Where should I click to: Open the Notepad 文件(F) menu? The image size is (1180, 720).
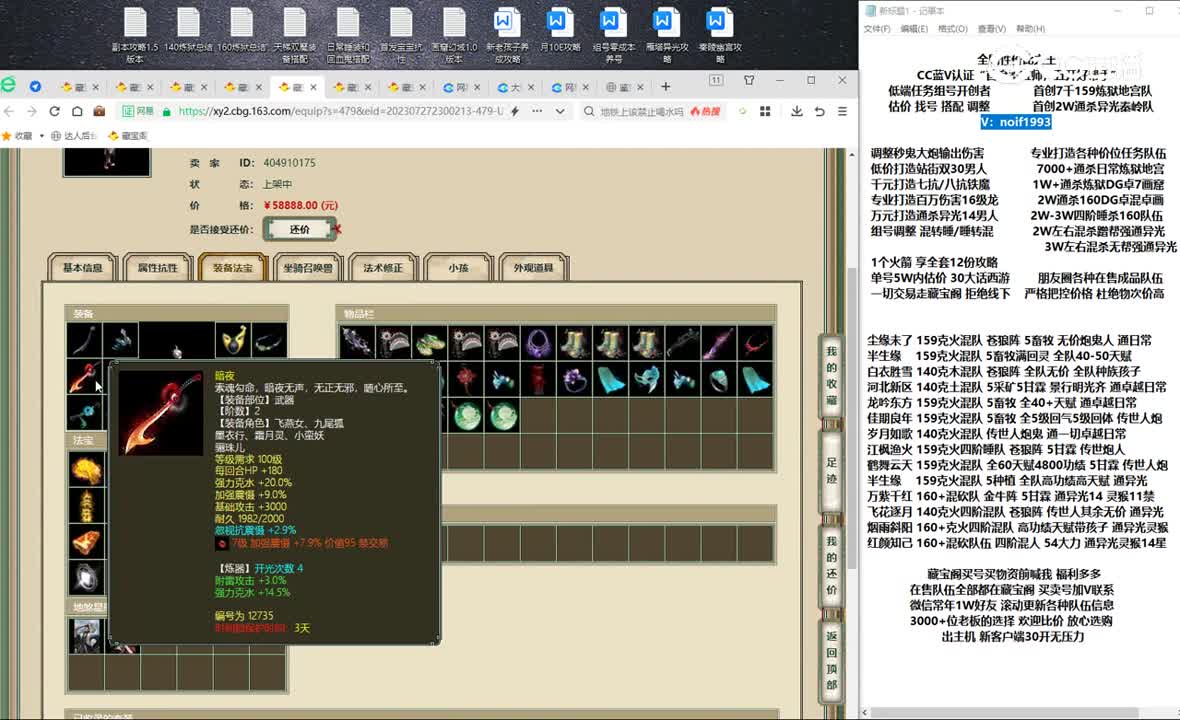(877, 29)
